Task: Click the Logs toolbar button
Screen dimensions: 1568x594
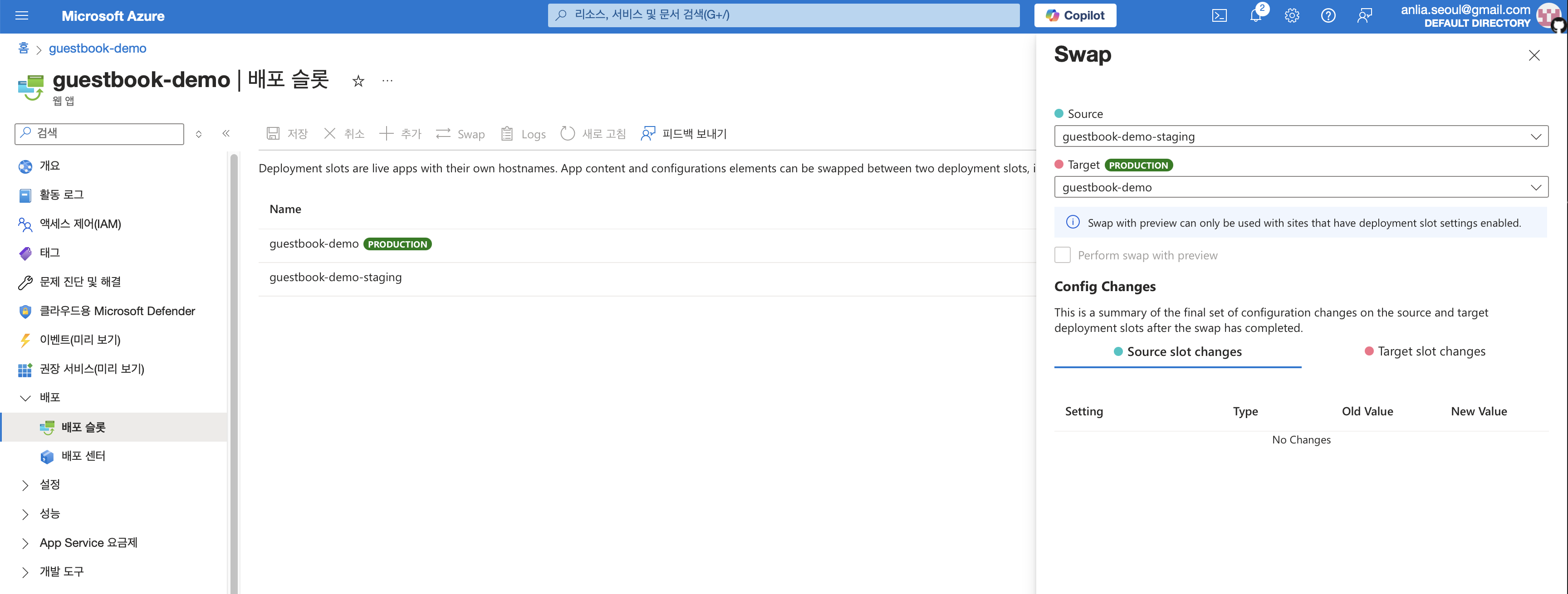Action: [523, 134]
